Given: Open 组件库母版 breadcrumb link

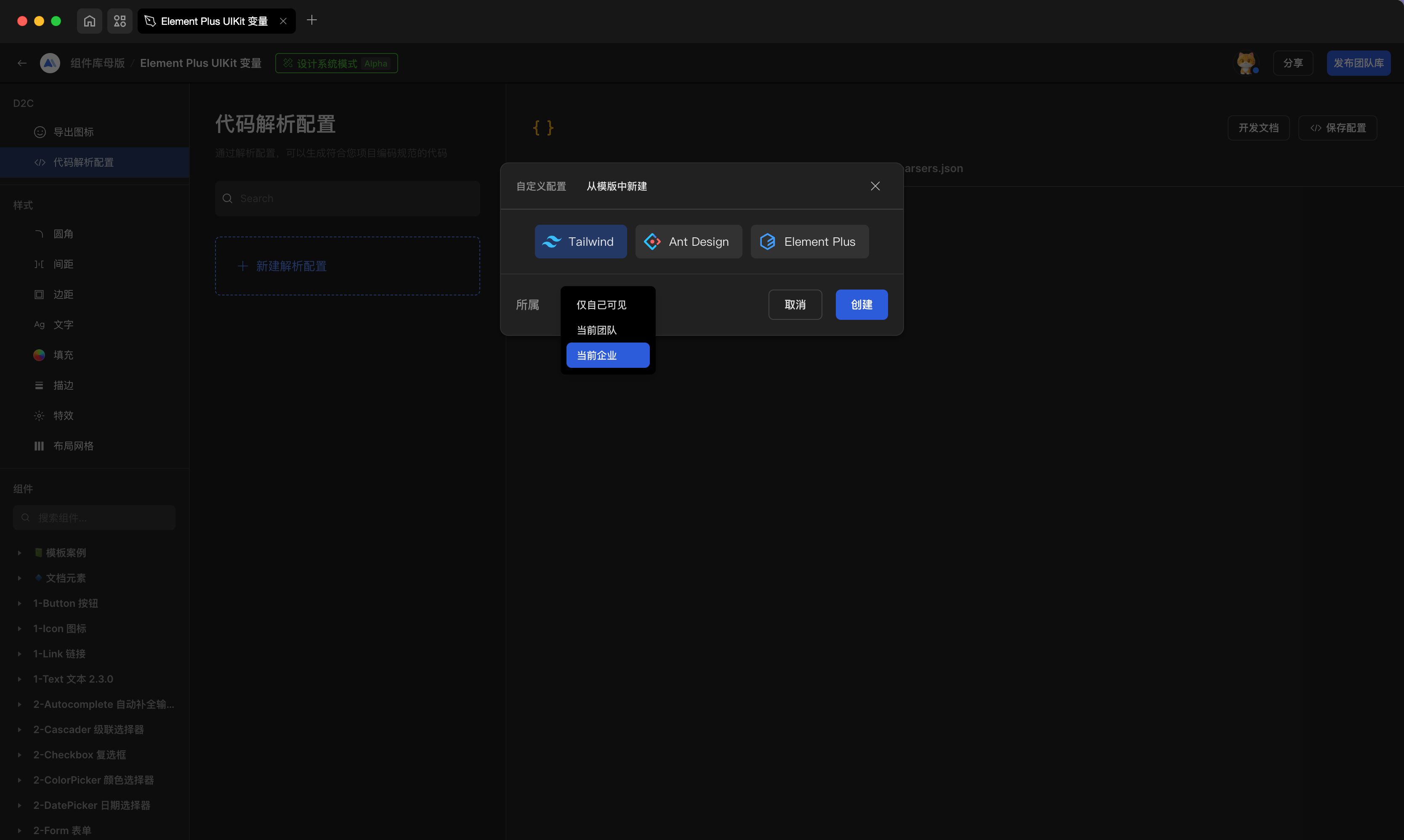Looking at the screenshot, I should [98, 63].
